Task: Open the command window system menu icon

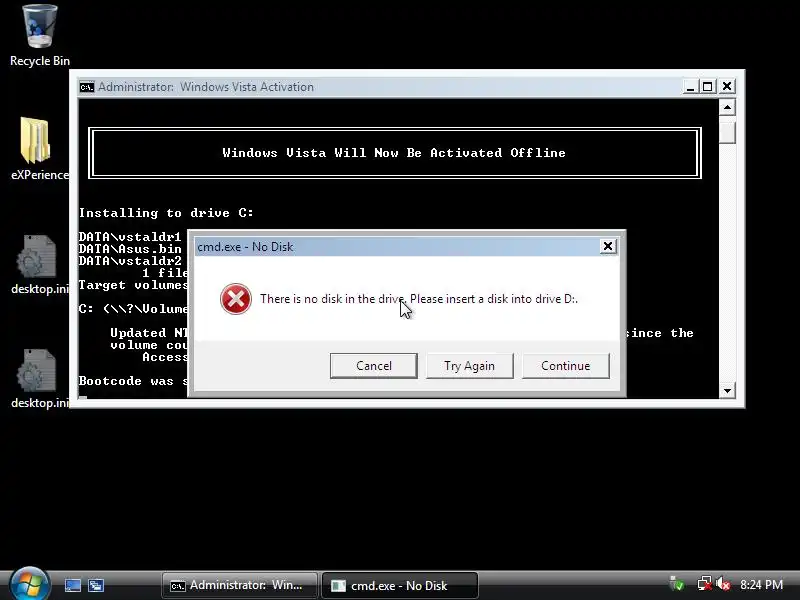Action: point(87,87)
